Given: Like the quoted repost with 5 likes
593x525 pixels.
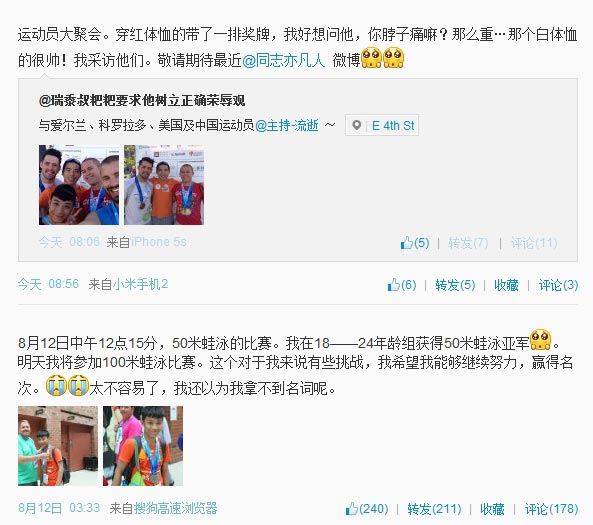Looking at the screenshot, I should tap(415, 242).
